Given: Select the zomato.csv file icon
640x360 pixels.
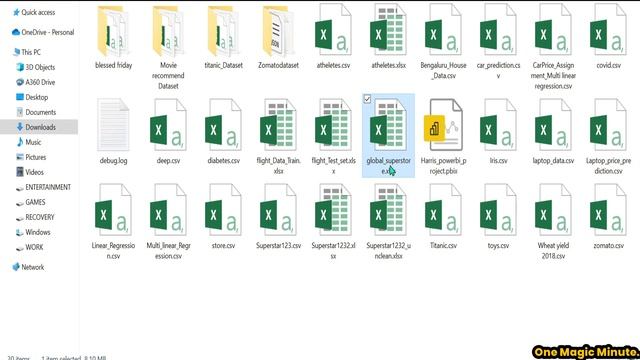Looking at the screenshot, I should (x=608, y=210).
